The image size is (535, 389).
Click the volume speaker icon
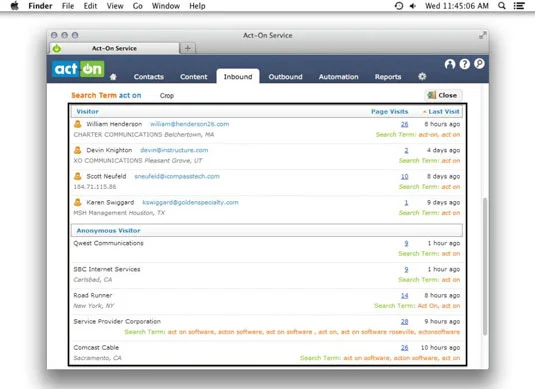(413, 6)
